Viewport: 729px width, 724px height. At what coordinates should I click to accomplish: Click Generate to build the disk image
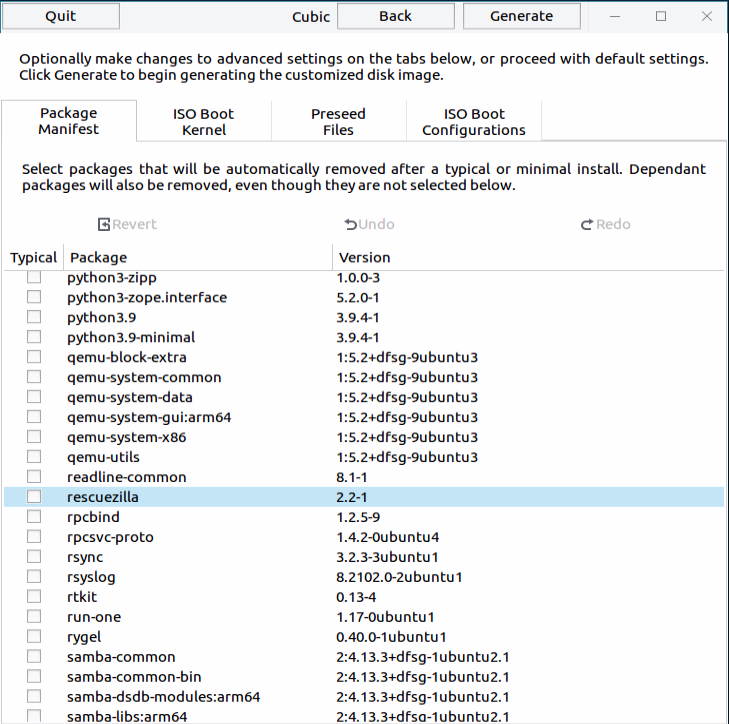coord(522,16)
